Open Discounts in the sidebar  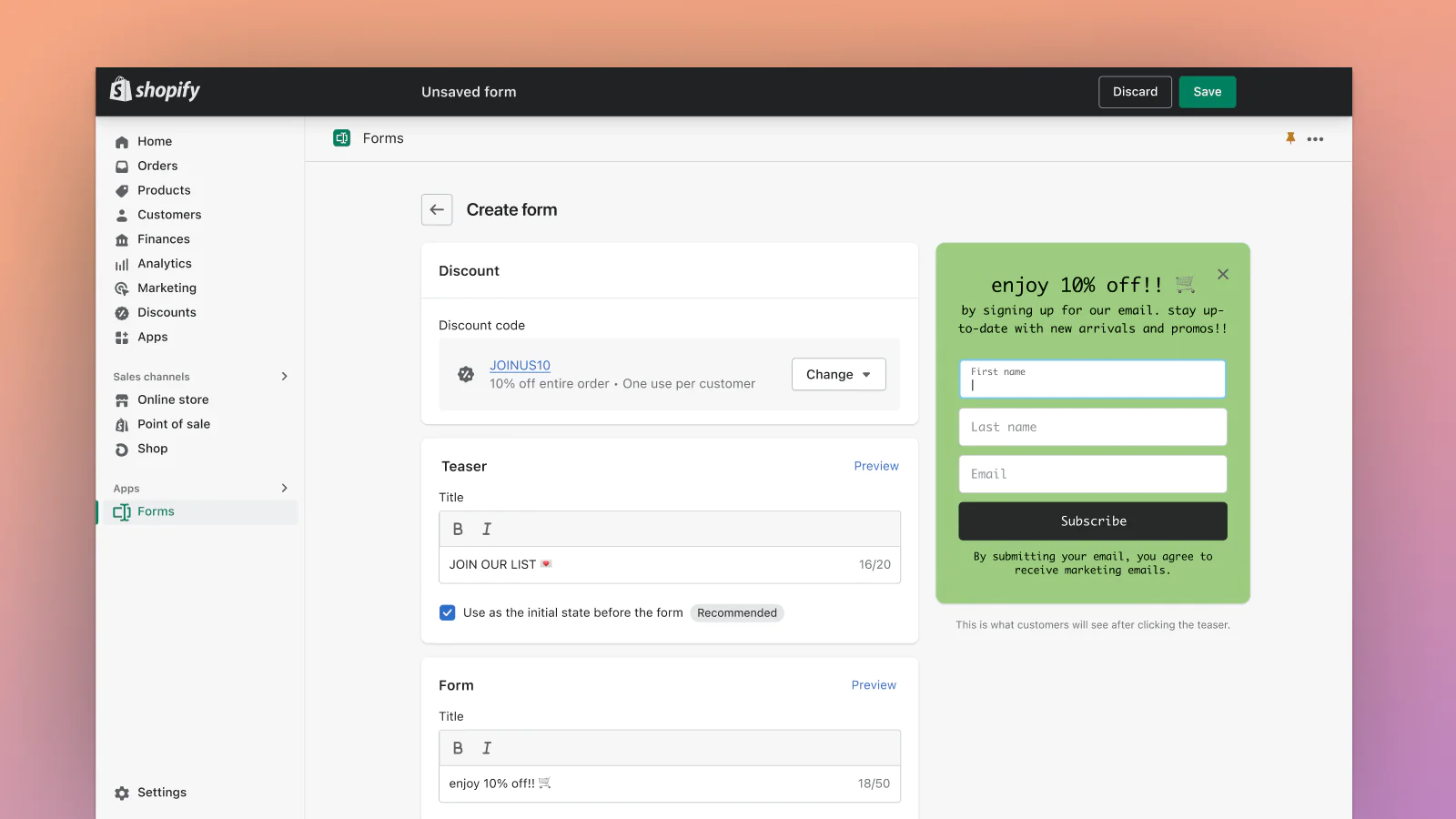click(167, 312)
